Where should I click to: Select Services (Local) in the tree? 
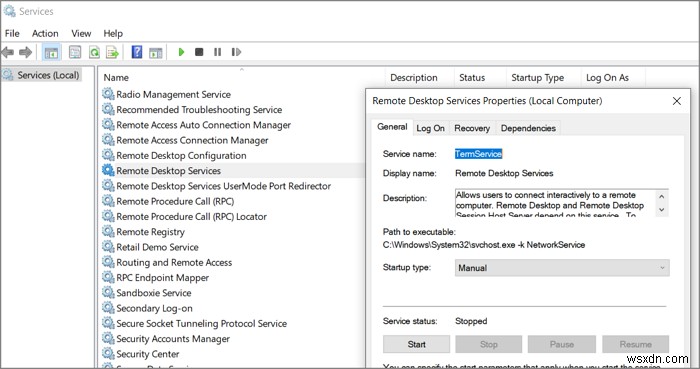pos(48,75)
